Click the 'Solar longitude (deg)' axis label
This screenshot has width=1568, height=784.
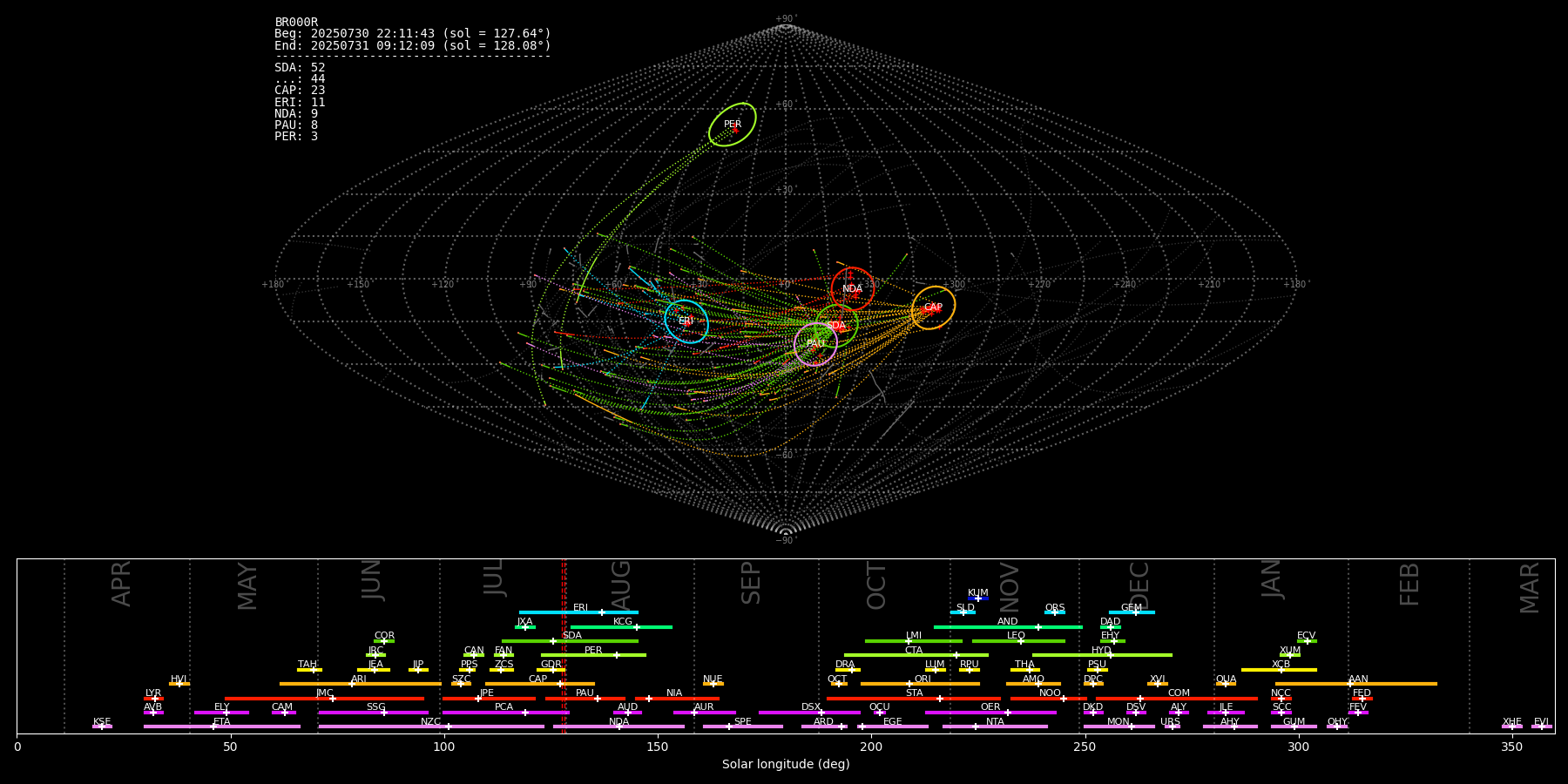click(x=786, y=764)
